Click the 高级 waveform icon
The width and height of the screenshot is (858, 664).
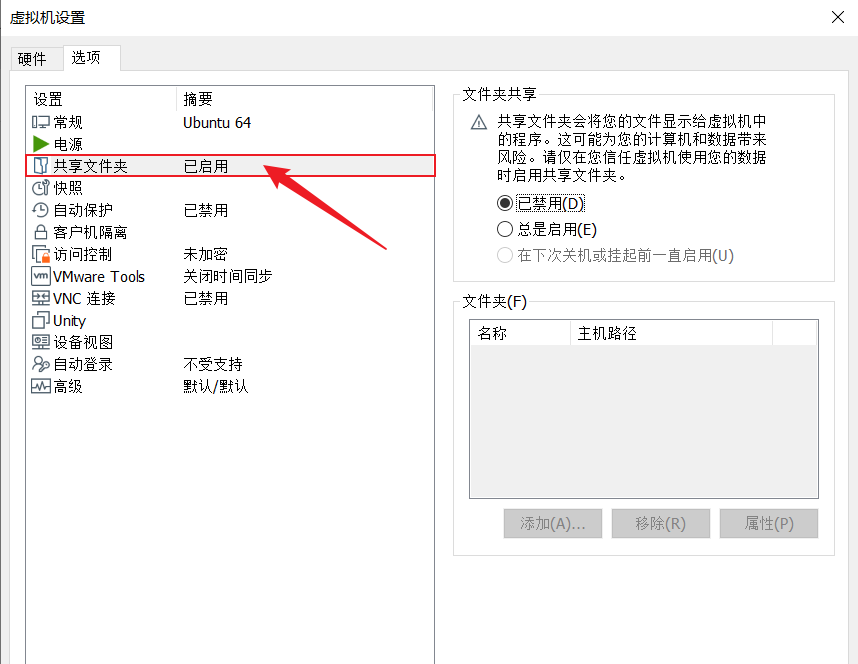pyautogui.click(x=41, y=386)
